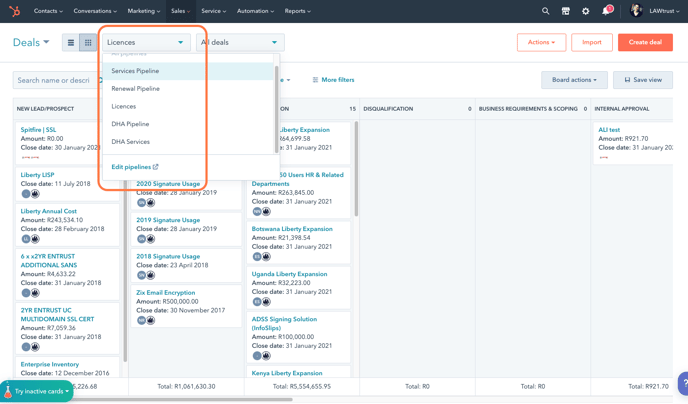
Task: Click the HubSpot sprocket logo
Action: point(14,11)
